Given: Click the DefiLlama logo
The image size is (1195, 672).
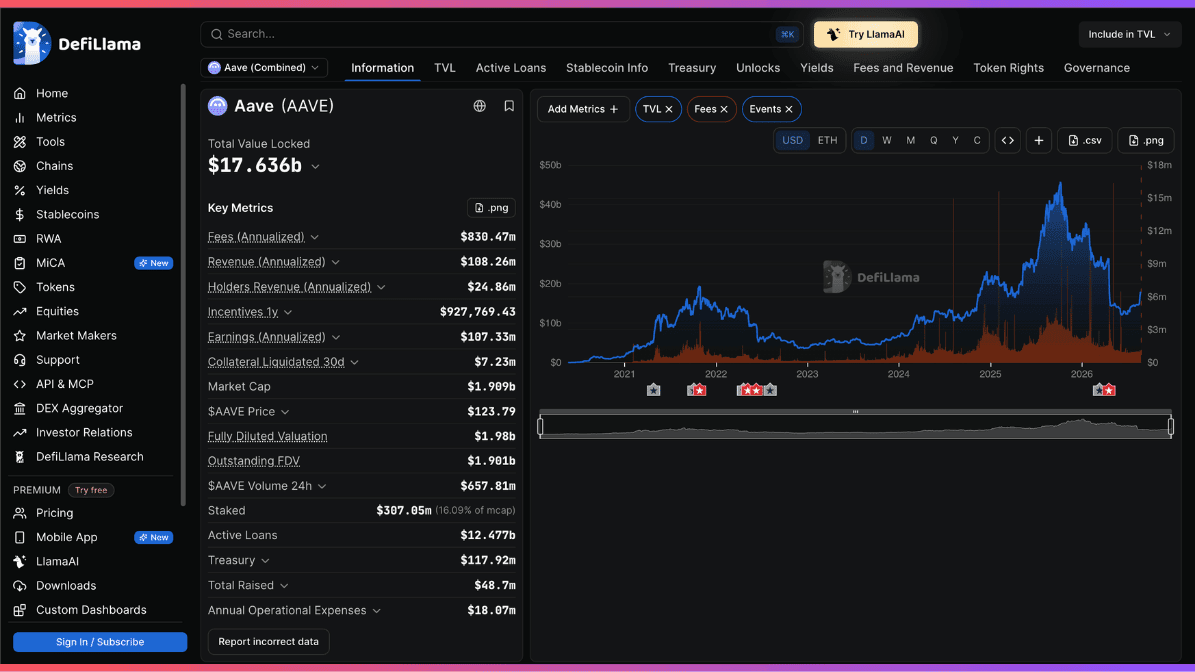Looking at the screenshot, I should (77, 43).
